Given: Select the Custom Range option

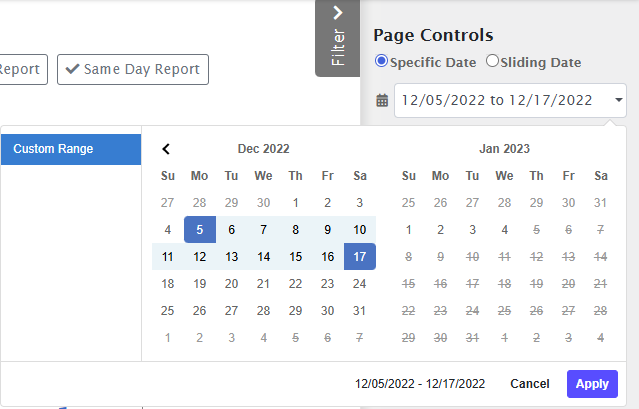Looking at the screenshot, I should pyautogui.click(x=71, y=149).
